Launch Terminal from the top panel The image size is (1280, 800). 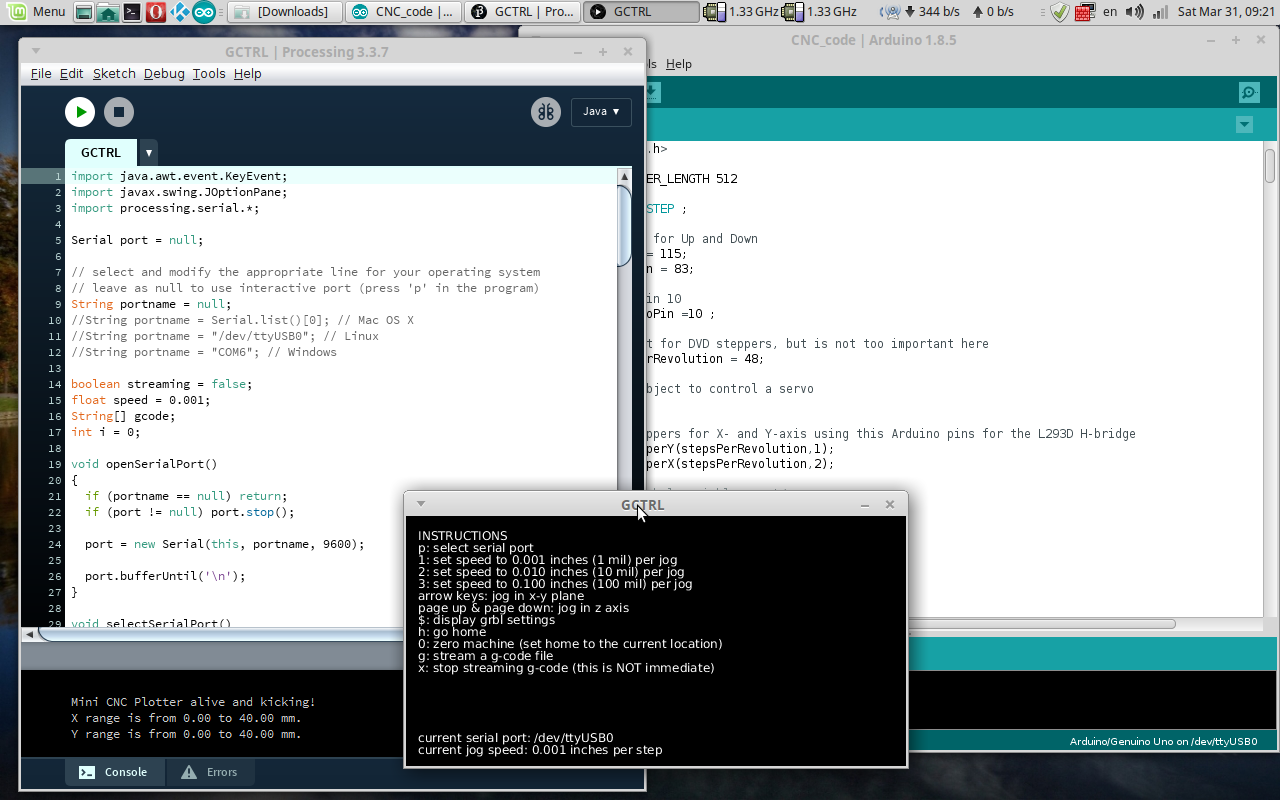coord(131,12)
